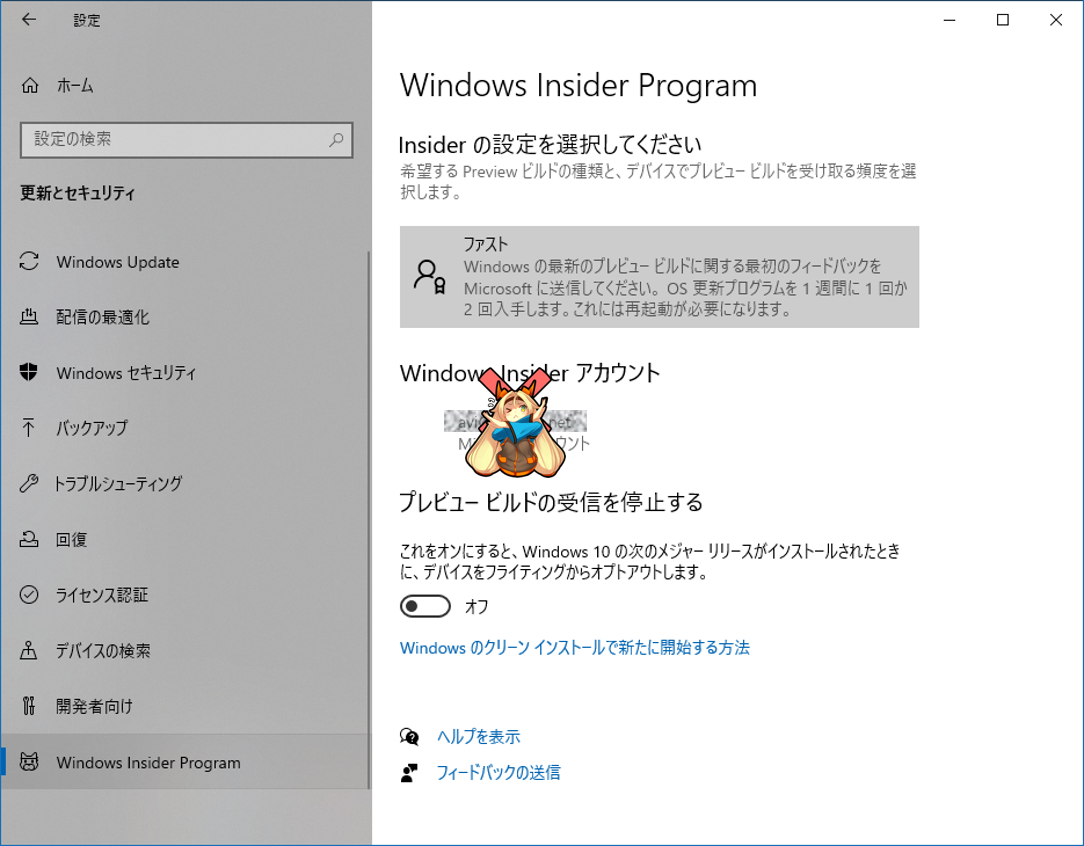Open 開発者向け page
Screen dimensions: 1084x846
point(185,706)
